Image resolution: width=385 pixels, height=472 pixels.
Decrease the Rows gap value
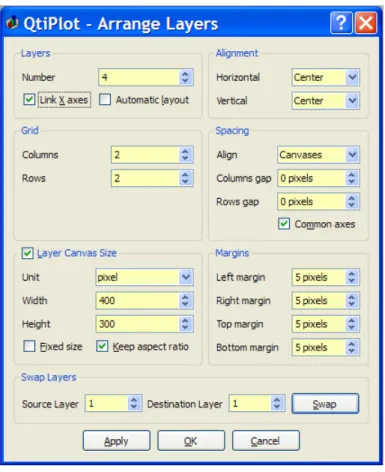click(x=352, y=205)
